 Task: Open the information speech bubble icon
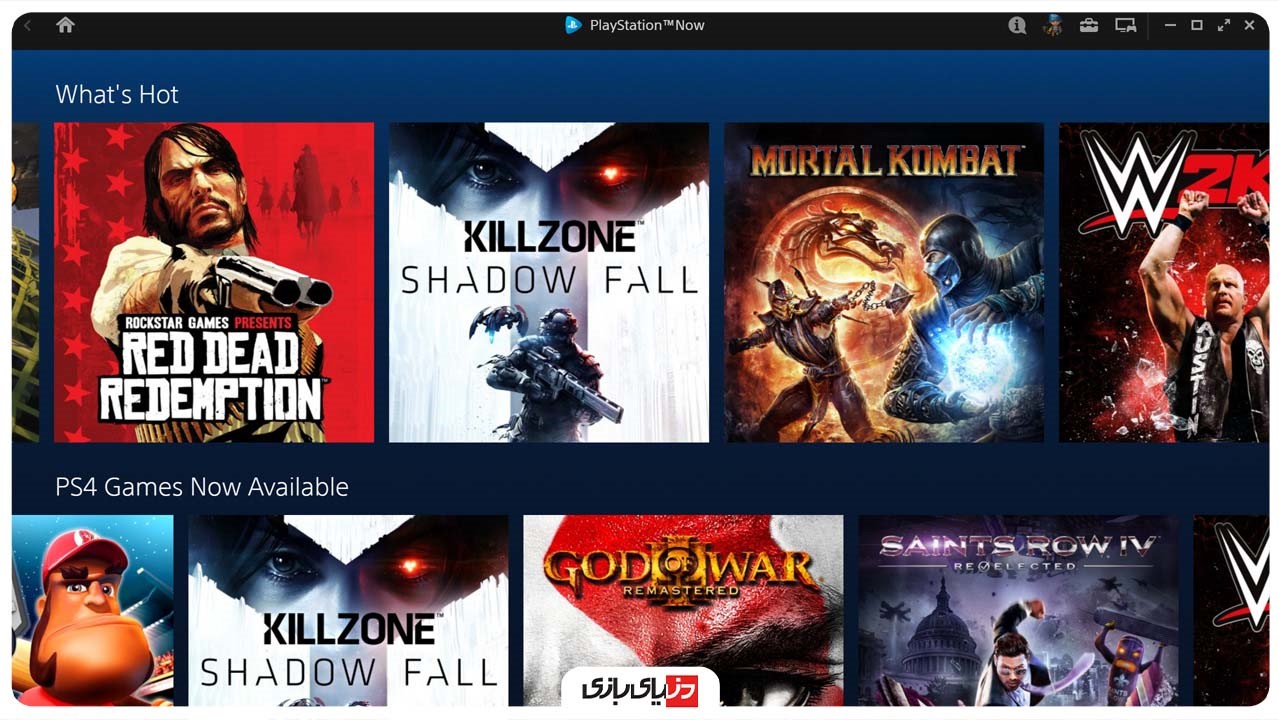(x=1017, y=25)
